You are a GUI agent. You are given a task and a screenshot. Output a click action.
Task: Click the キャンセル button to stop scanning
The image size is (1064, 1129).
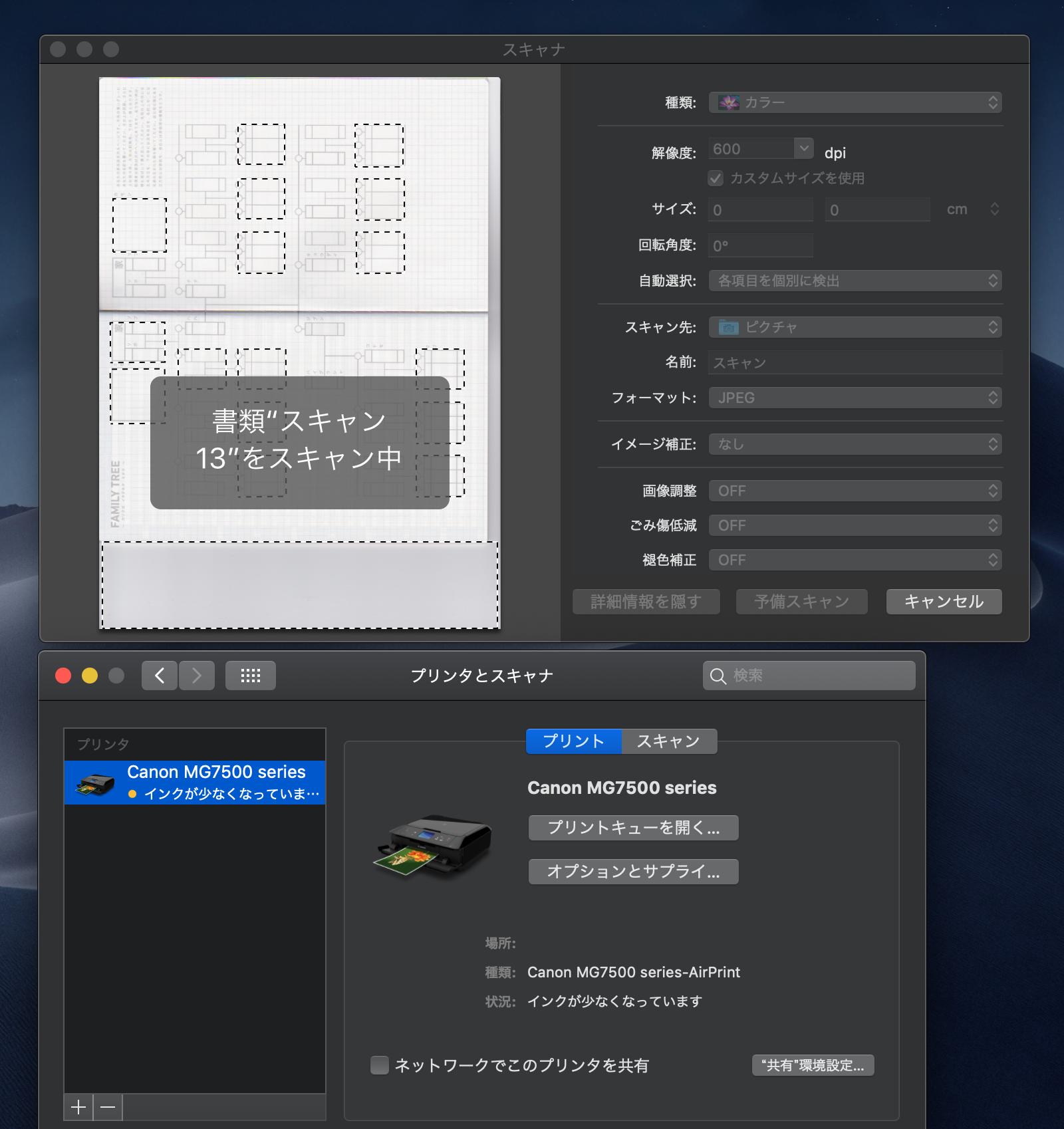tap(944, 602)
